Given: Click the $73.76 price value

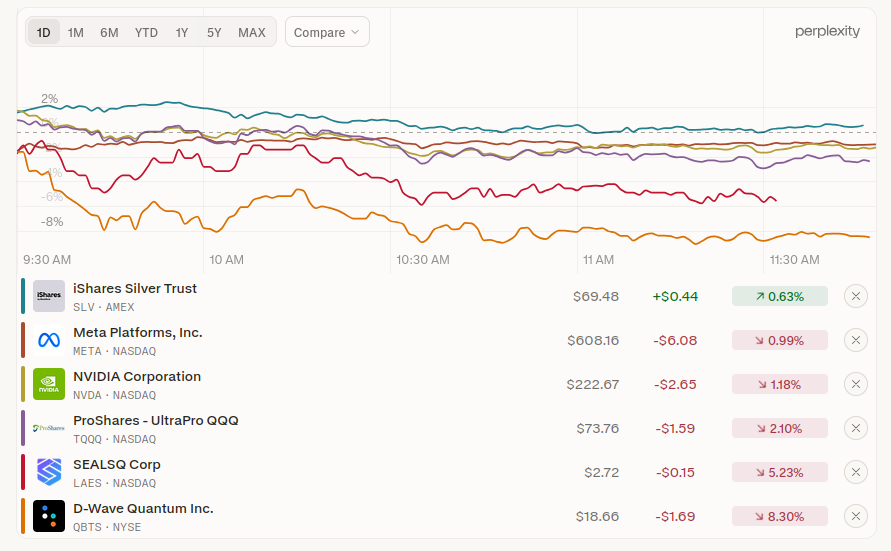Looking at the screenshot, I should point(597,428).
